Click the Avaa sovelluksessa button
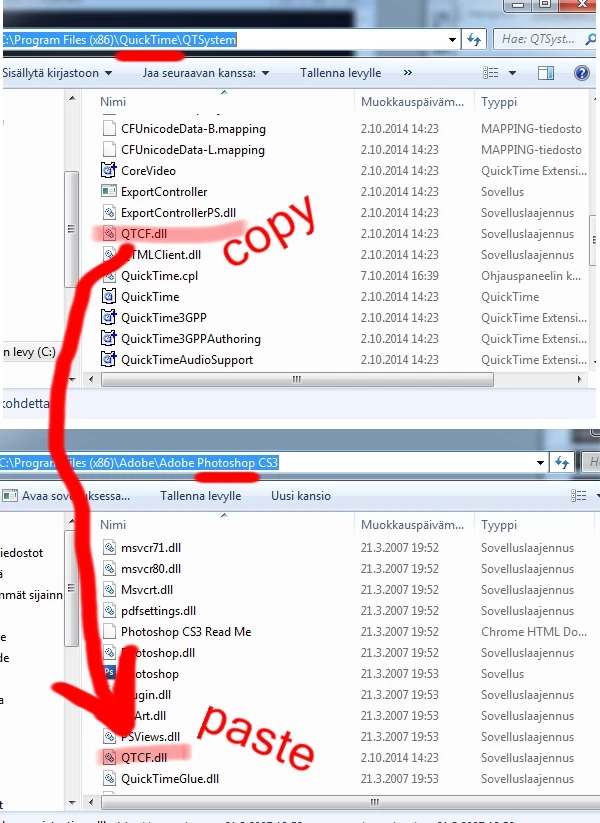This screenshot has width=600, height=823. tap(66, 496)
